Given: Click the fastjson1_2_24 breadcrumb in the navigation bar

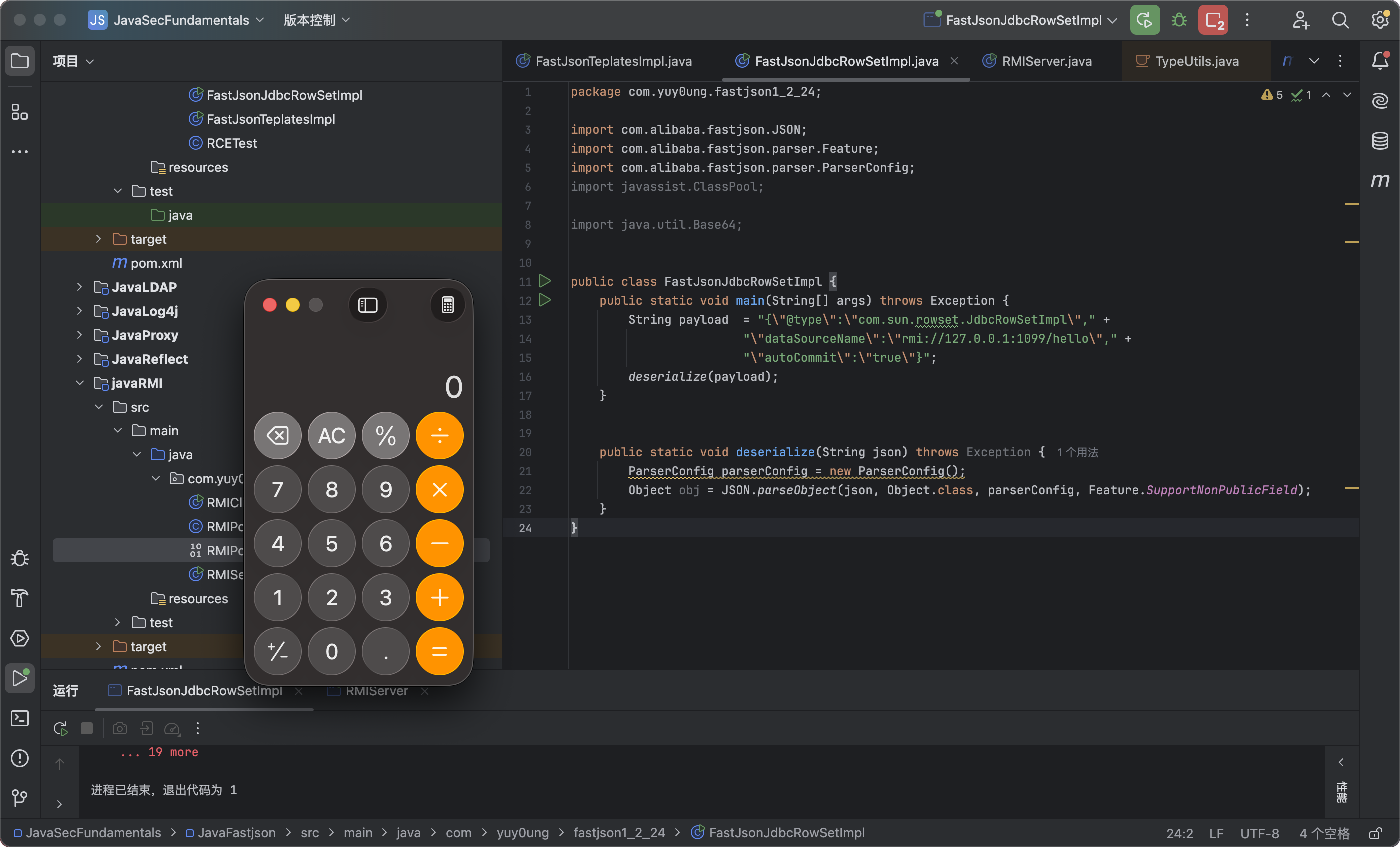Looking at the screenshot, I should click(618, 832).
